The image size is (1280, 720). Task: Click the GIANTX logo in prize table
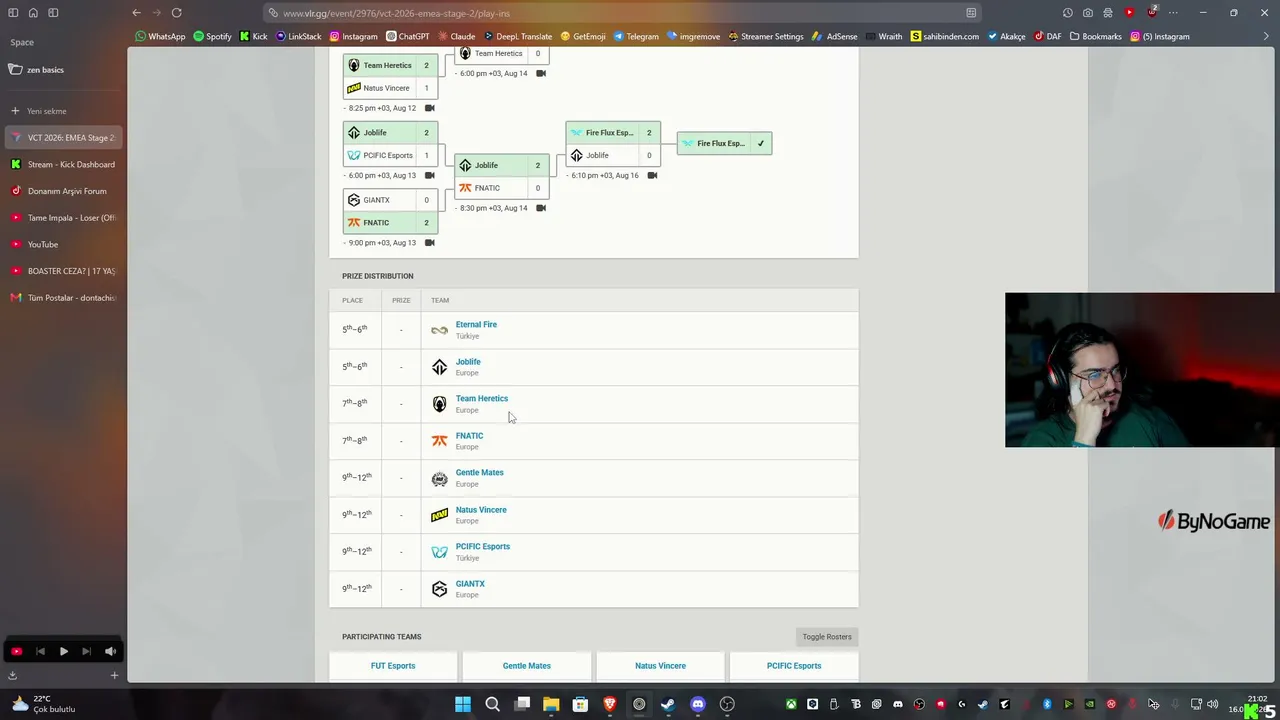pos(439,589)
